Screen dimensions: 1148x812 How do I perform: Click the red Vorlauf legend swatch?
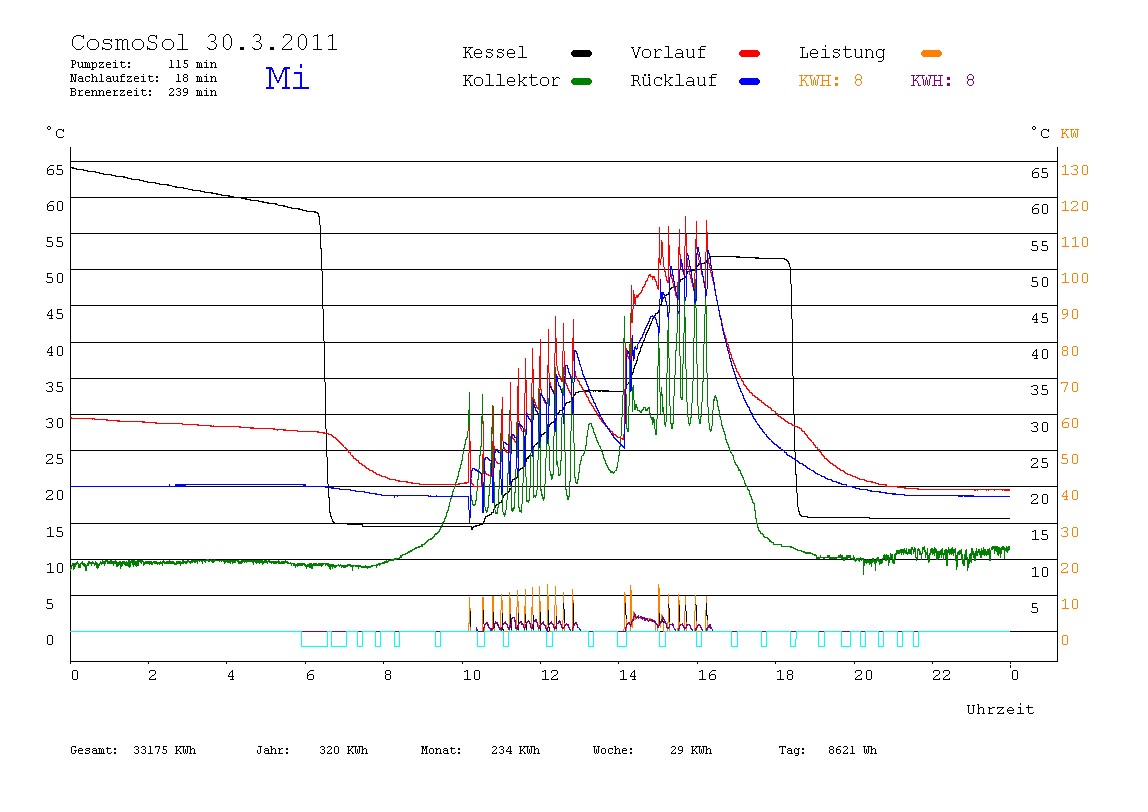click(x=750, y=53)
